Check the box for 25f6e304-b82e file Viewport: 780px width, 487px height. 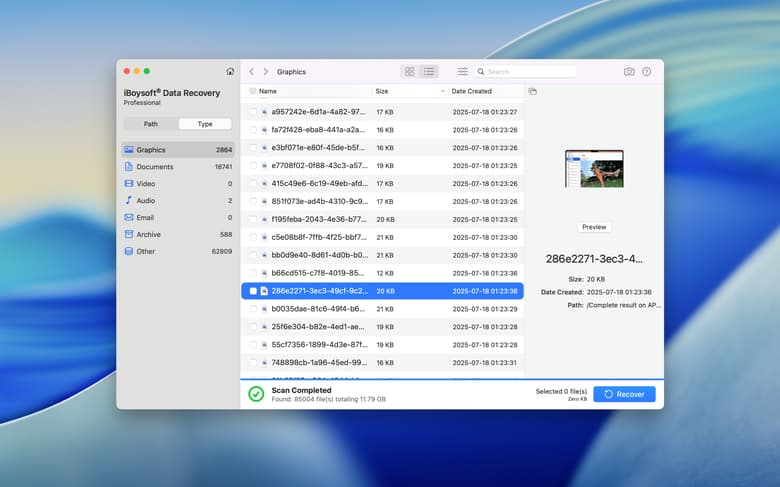point(253,327)
